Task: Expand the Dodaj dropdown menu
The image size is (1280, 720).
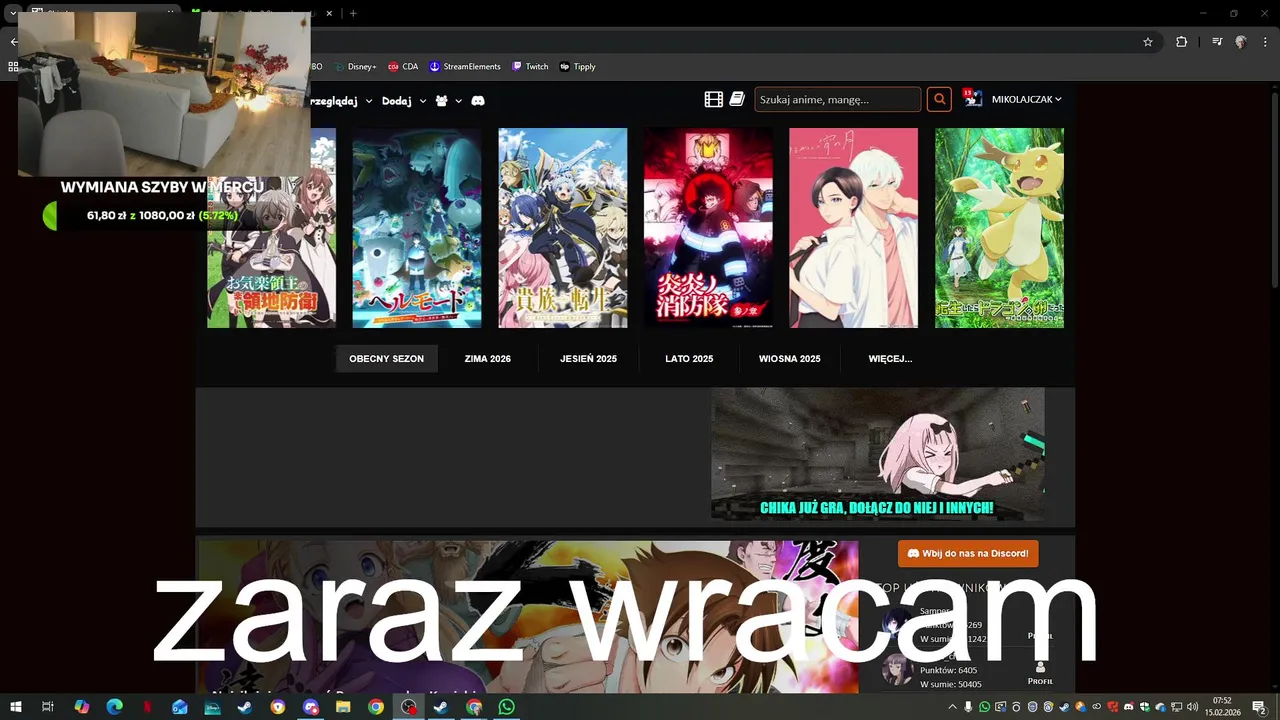Action: [x=404, y=101]
